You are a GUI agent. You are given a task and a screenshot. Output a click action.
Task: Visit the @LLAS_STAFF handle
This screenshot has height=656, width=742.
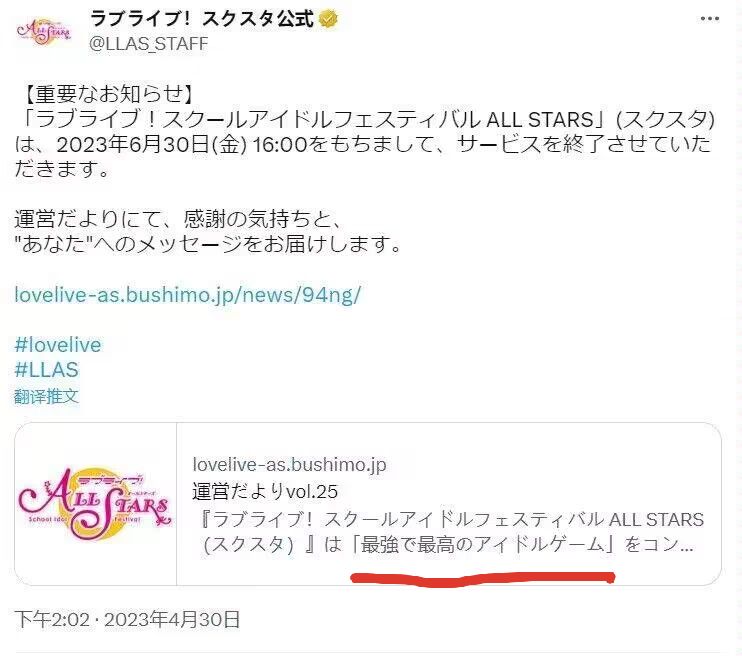tap(149, 44)
